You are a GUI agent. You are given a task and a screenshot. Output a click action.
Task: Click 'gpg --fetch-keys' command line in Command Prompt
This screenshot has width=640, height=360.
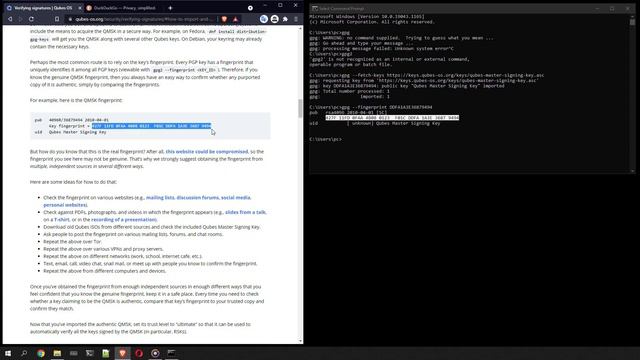click(x=427, y=75)
